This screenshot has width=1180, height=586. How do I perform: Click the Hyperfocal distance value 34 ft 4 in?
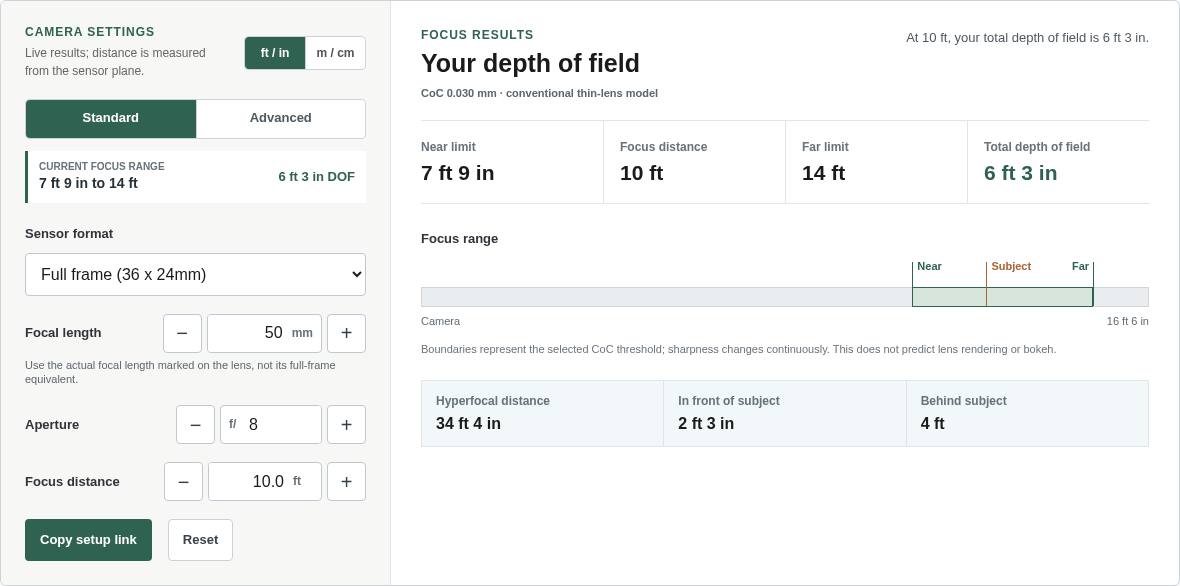point(468,424)
